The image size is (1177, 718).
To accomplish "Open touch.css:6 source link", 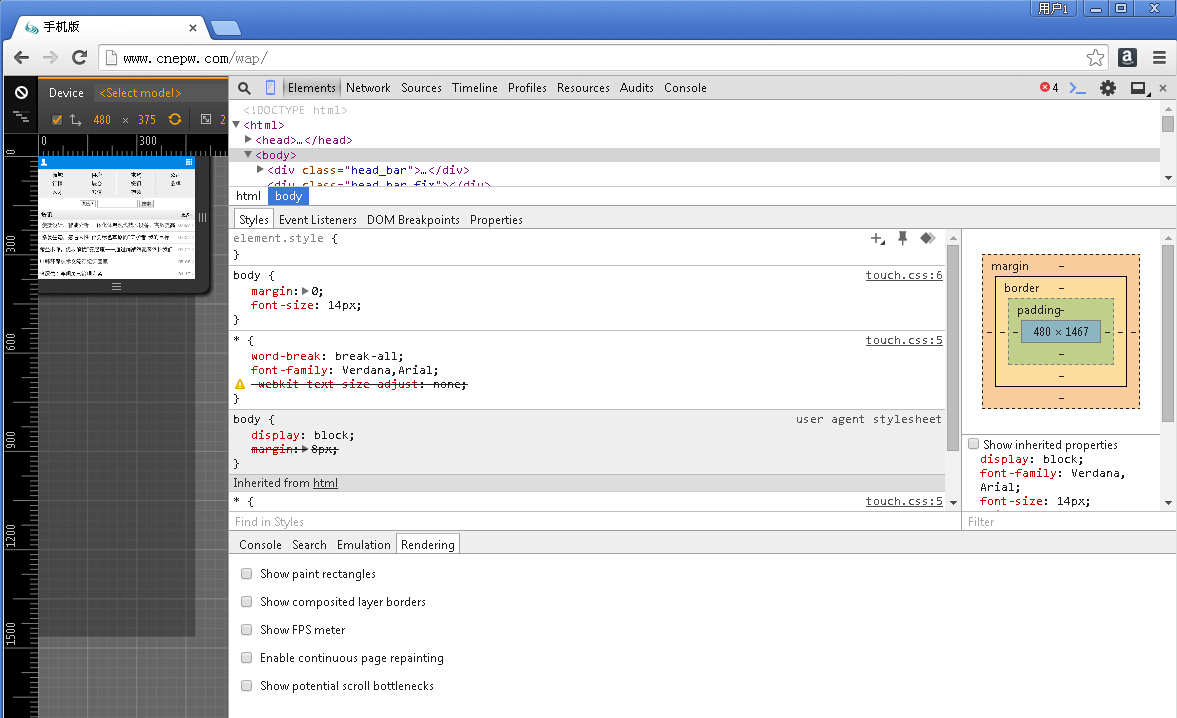I will (903, 275).
